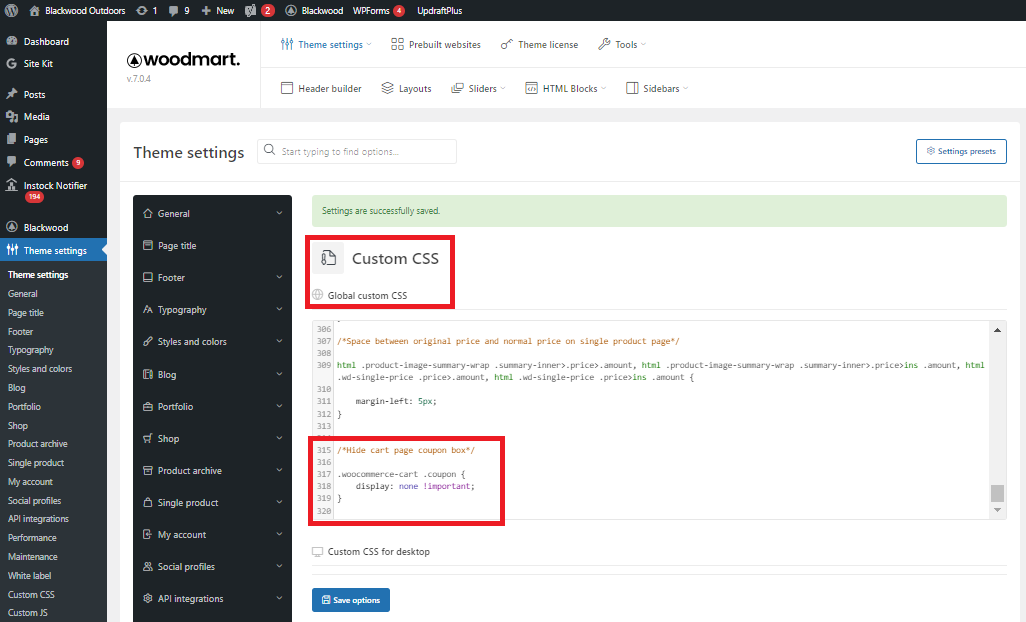The width and height of the screenshot is (1026, 622).
Task: Open Custom JS submenu link
Action: coord(27,613)
